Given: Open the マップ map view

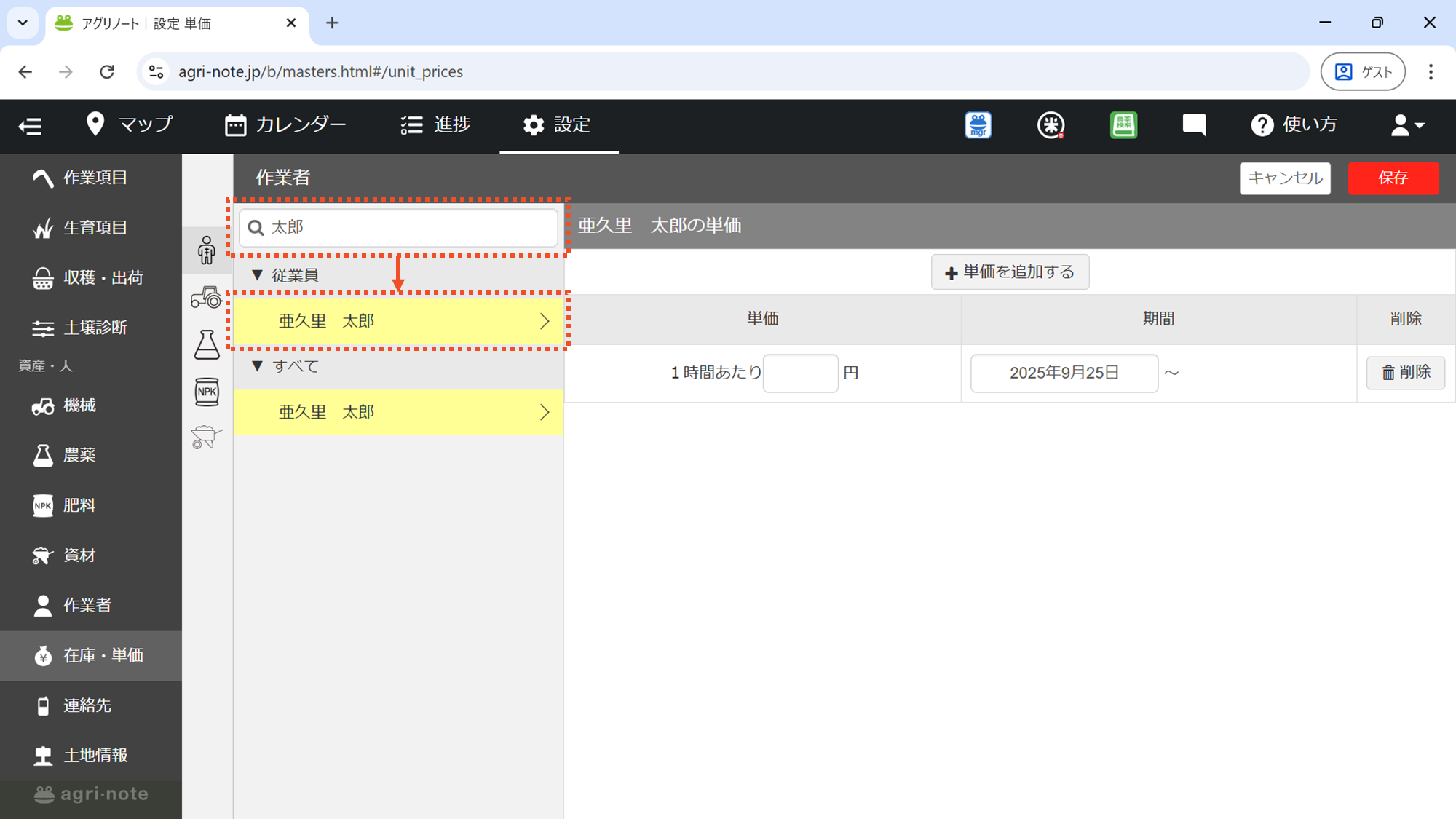Looking at the screenshot, I should 130,124.
